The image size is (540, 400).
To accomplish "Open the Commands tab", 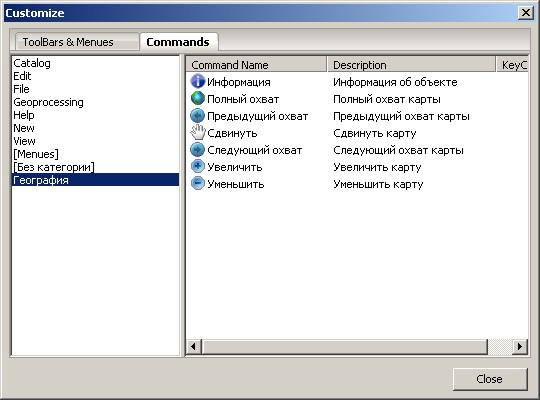I will [178, 42].
